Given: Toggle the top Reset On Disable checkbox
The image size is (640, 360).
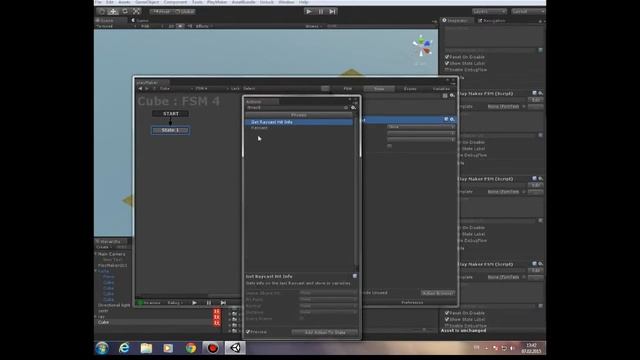Looking at the screenshot, I should (x=447, y=57).
